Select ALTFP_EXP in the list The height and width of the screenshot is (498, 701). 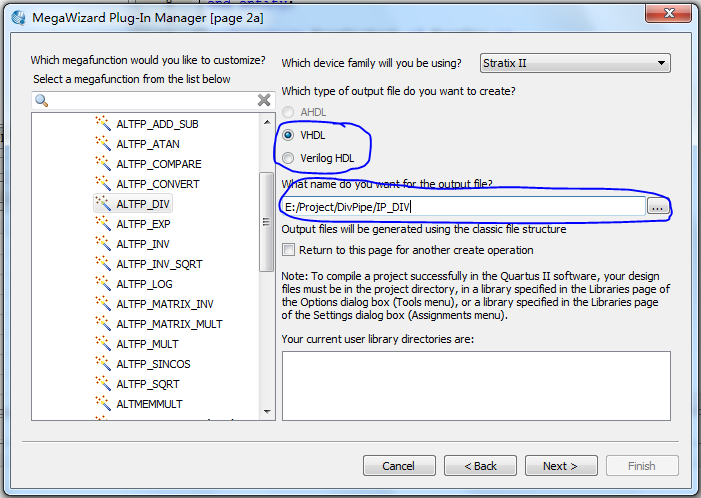click(x=143, y=224)
